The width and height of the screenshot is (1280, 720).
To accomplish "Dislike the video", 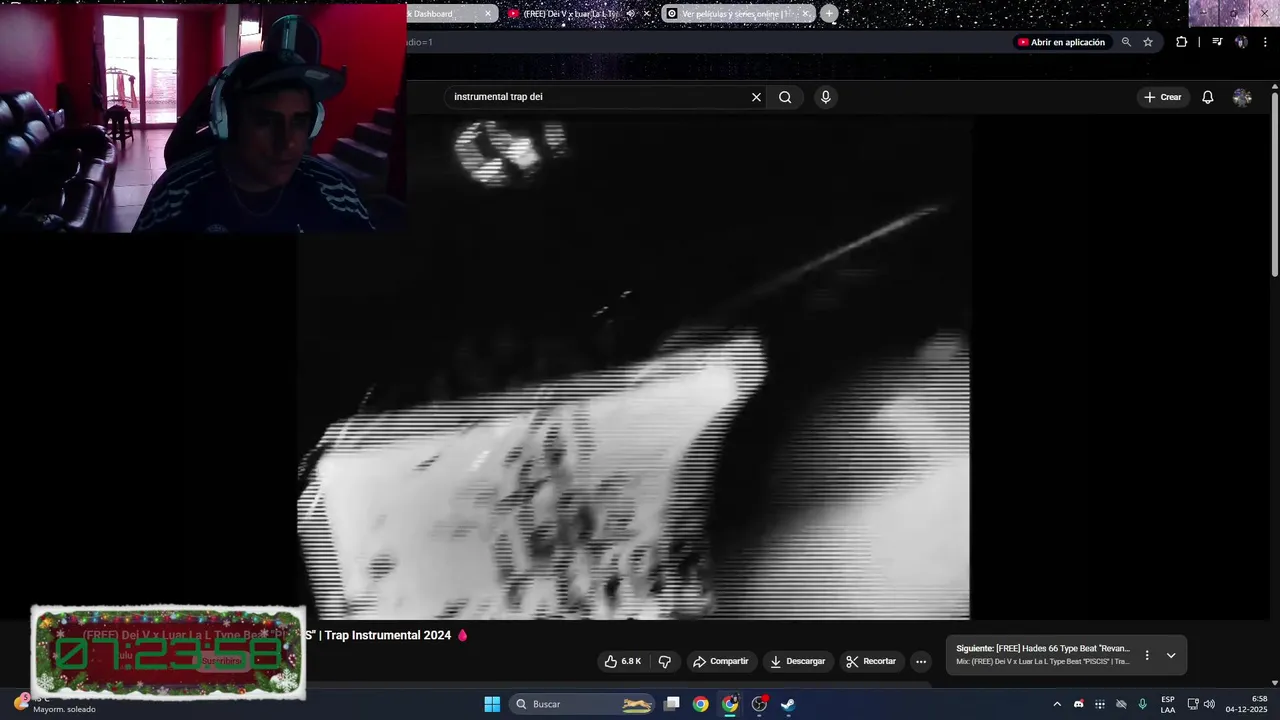I will pos(664,661).
